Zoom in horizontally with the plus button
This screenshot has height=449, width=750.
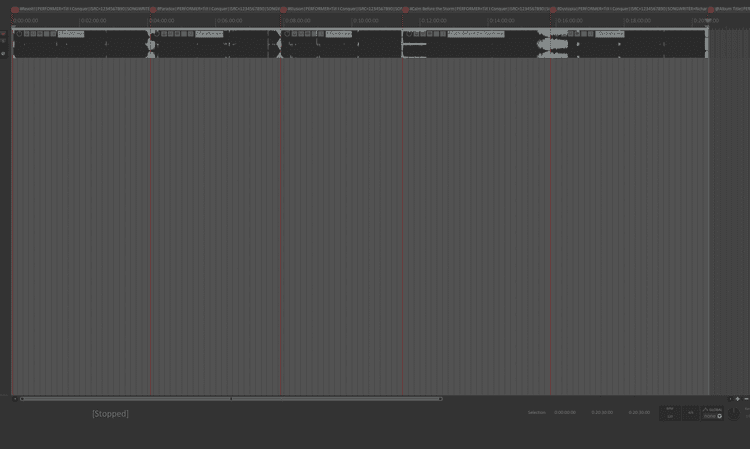coord(738,399)
